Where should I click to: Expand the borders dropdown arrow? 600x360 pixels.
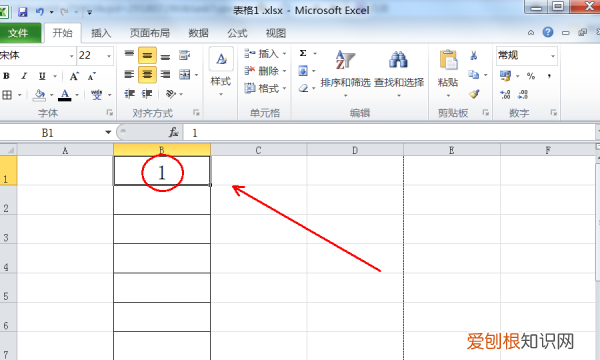click(19, 94)
